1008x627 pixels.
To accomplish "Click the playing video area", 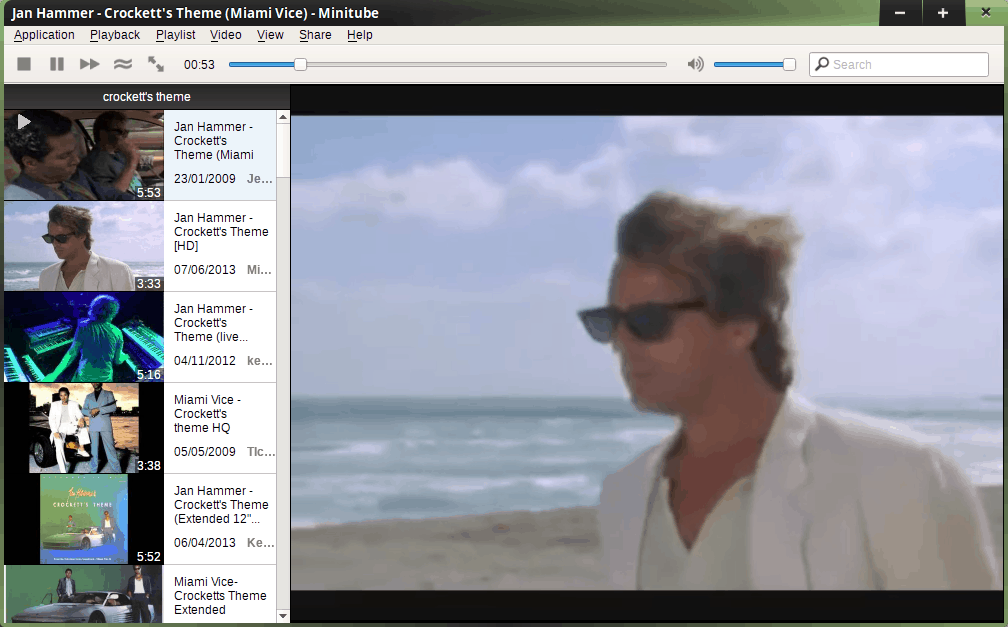I will 647,352.
